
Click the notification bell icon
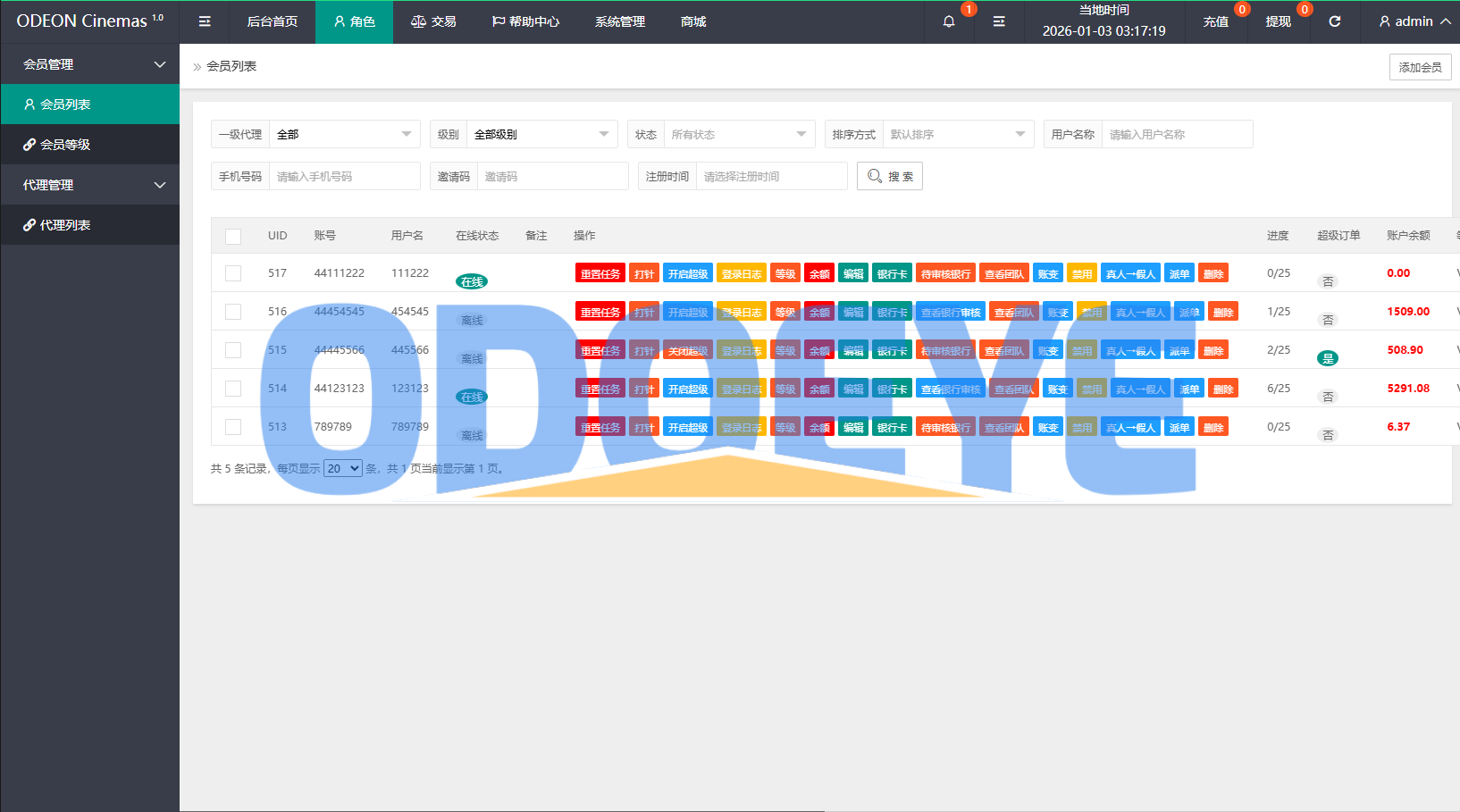(949, 21)
